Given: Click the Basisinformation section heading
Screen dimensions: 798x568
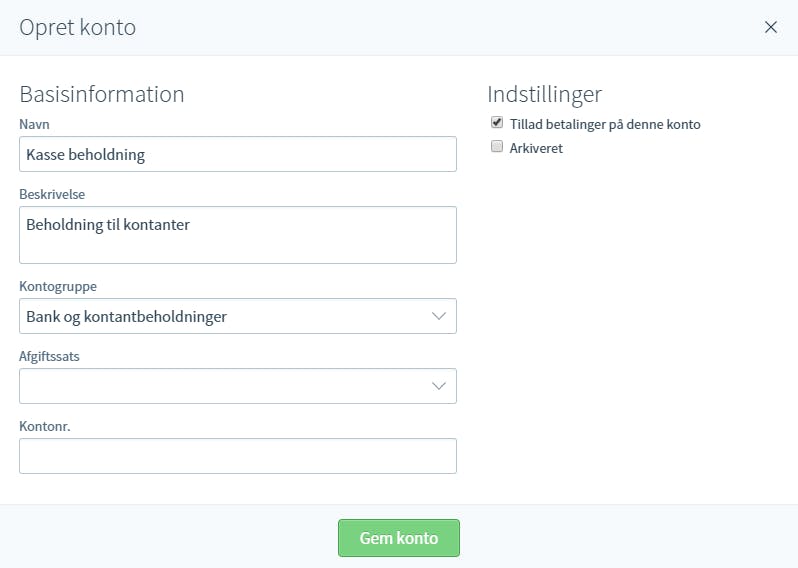Looking at the screenshot, I should pos(102,94).
